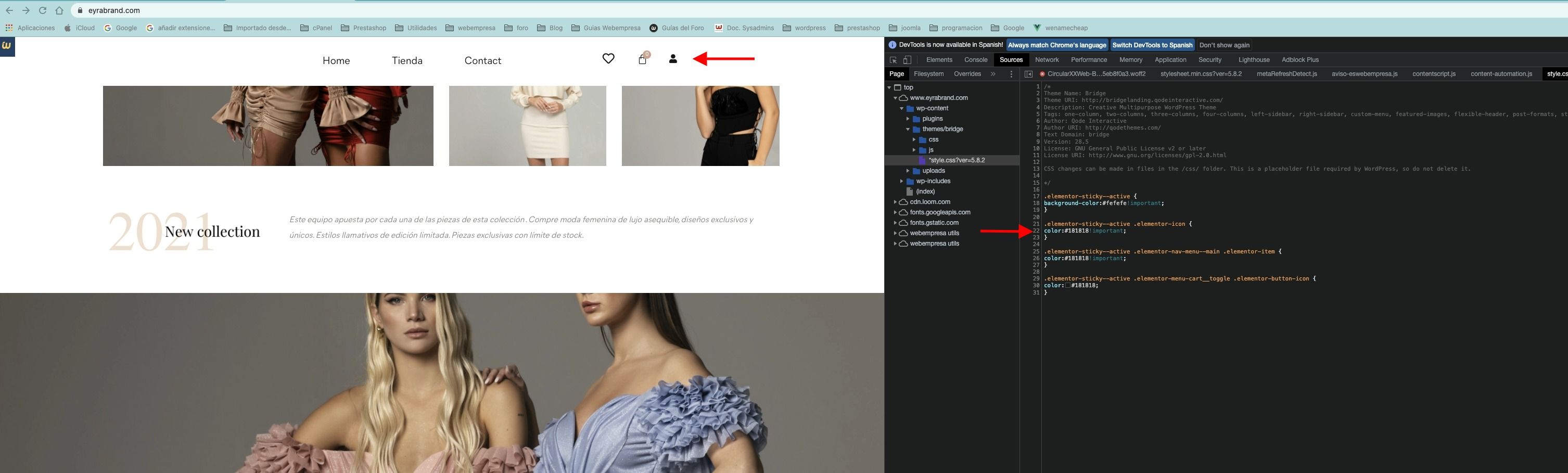Viewport: 1568px width, 473px height.
Task: Toggle the device toolbar icon
Action: tap(907, 60)
